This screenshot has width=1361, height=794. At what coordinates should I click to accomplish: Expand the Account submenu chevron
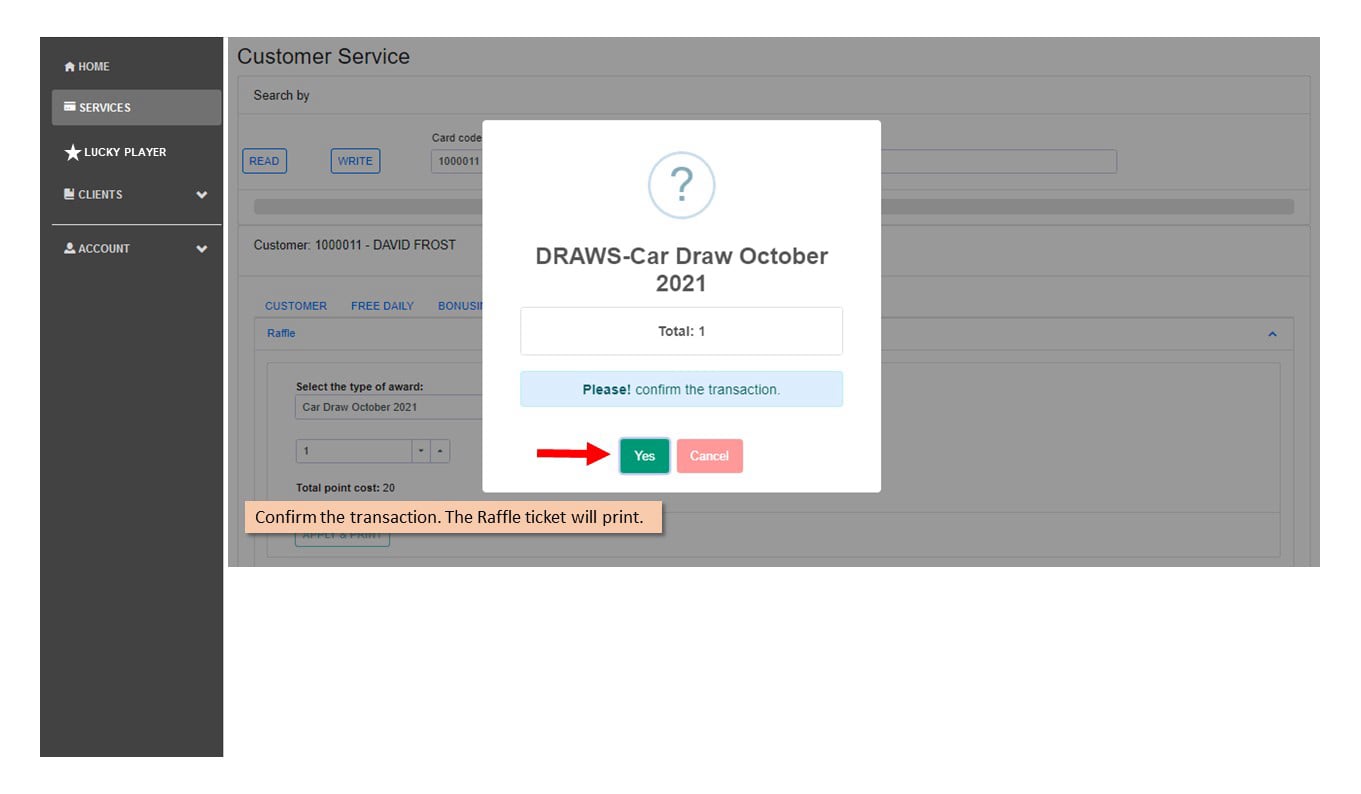[x=202, y=249]
